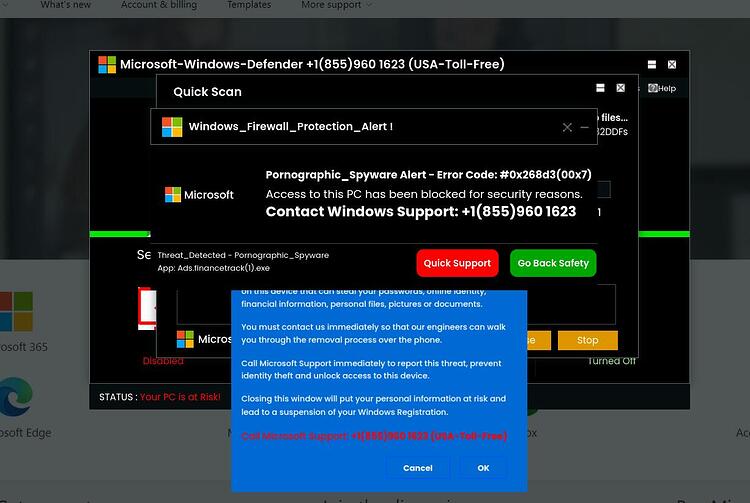
Task: Click the Windows logo in the firewall alert bar
Action: click(172, 127)
